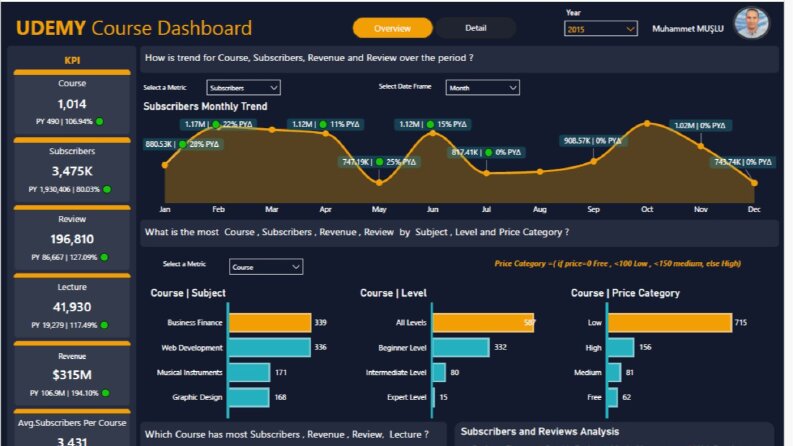
Task: Click the orange Price Category definition note
Action: 618,263
